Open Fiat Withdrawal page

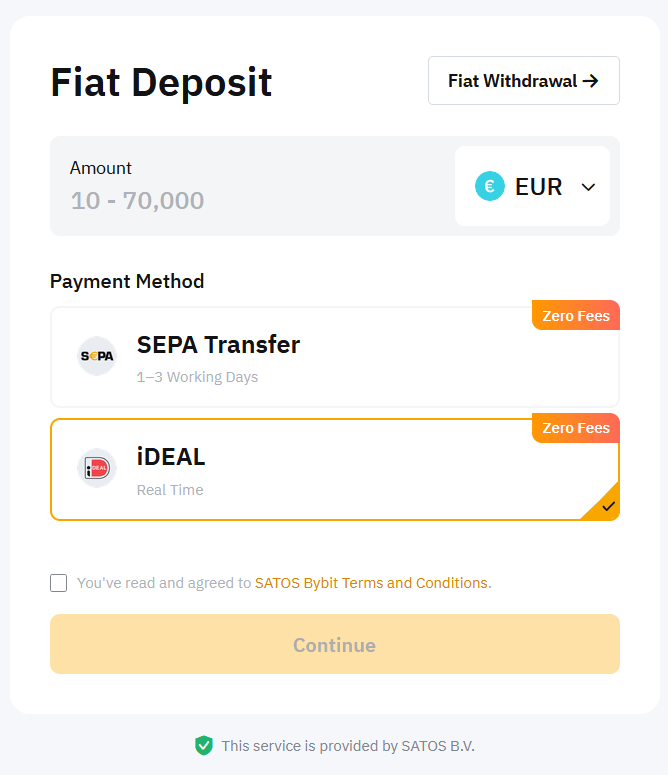523,81
